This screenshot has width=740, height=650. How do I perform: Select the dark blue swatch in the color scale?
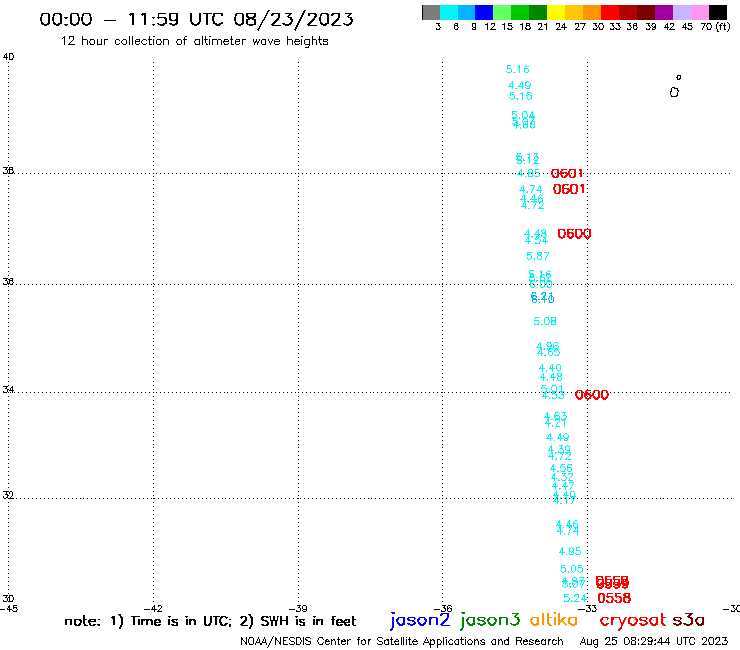pos(484,12)
